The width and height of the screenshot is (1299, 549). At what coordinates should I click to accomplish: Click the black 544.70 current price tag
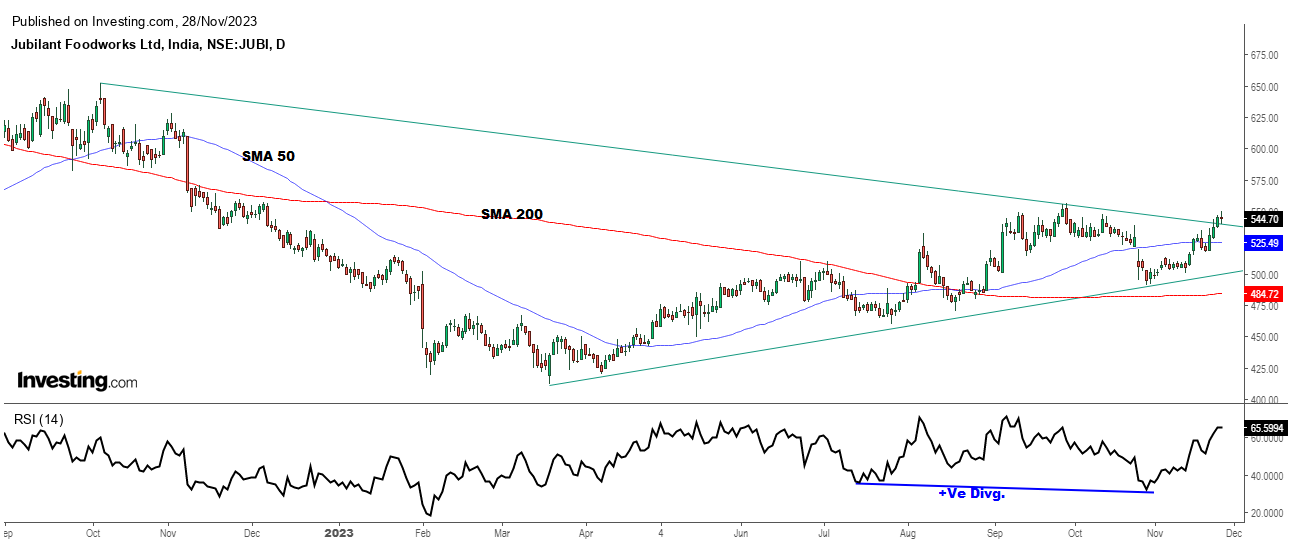click(x=1264, y=219)
